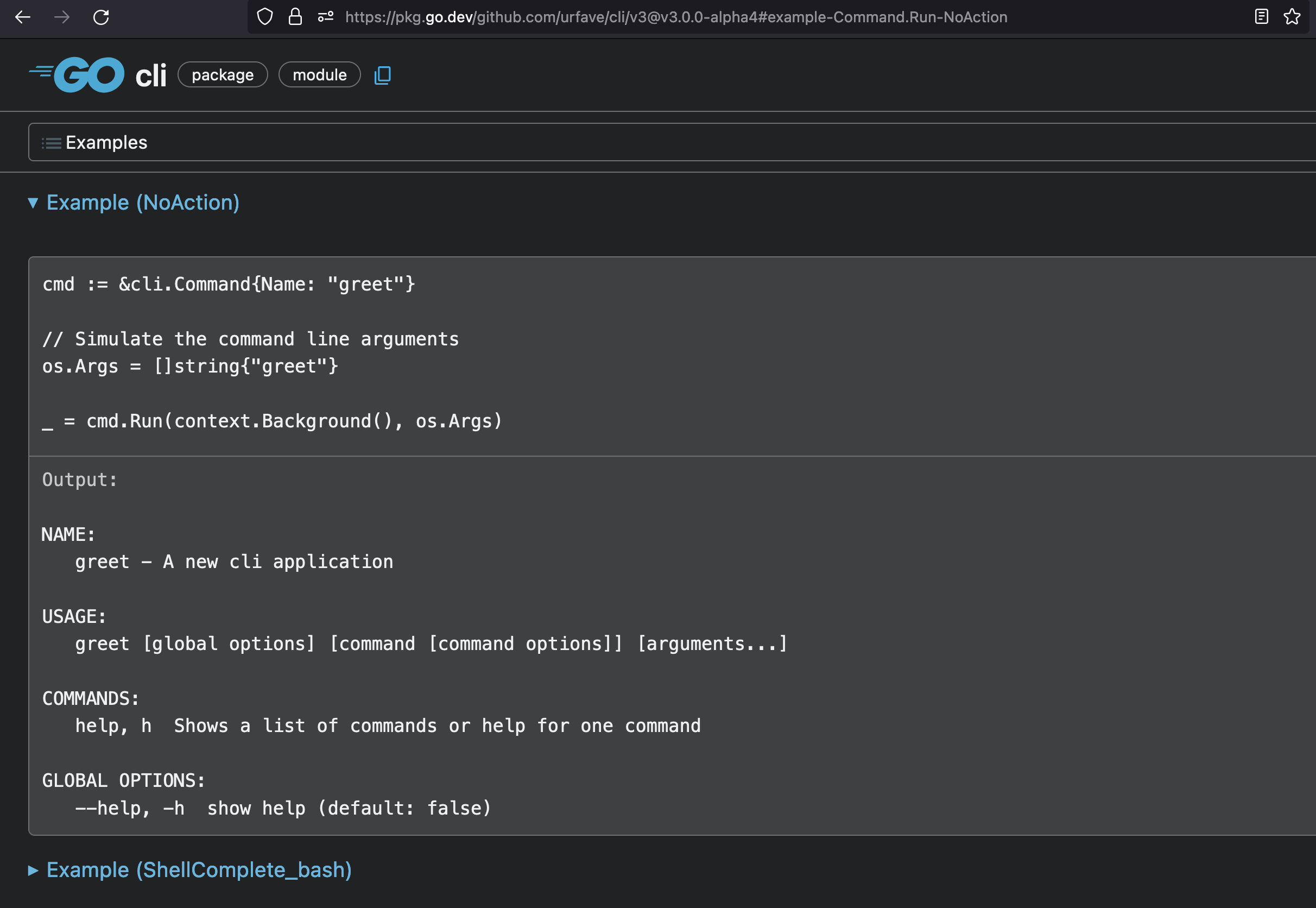
Task: Expand the Example (ShellComplete_bash) section
Action: (x=33, y=870)
